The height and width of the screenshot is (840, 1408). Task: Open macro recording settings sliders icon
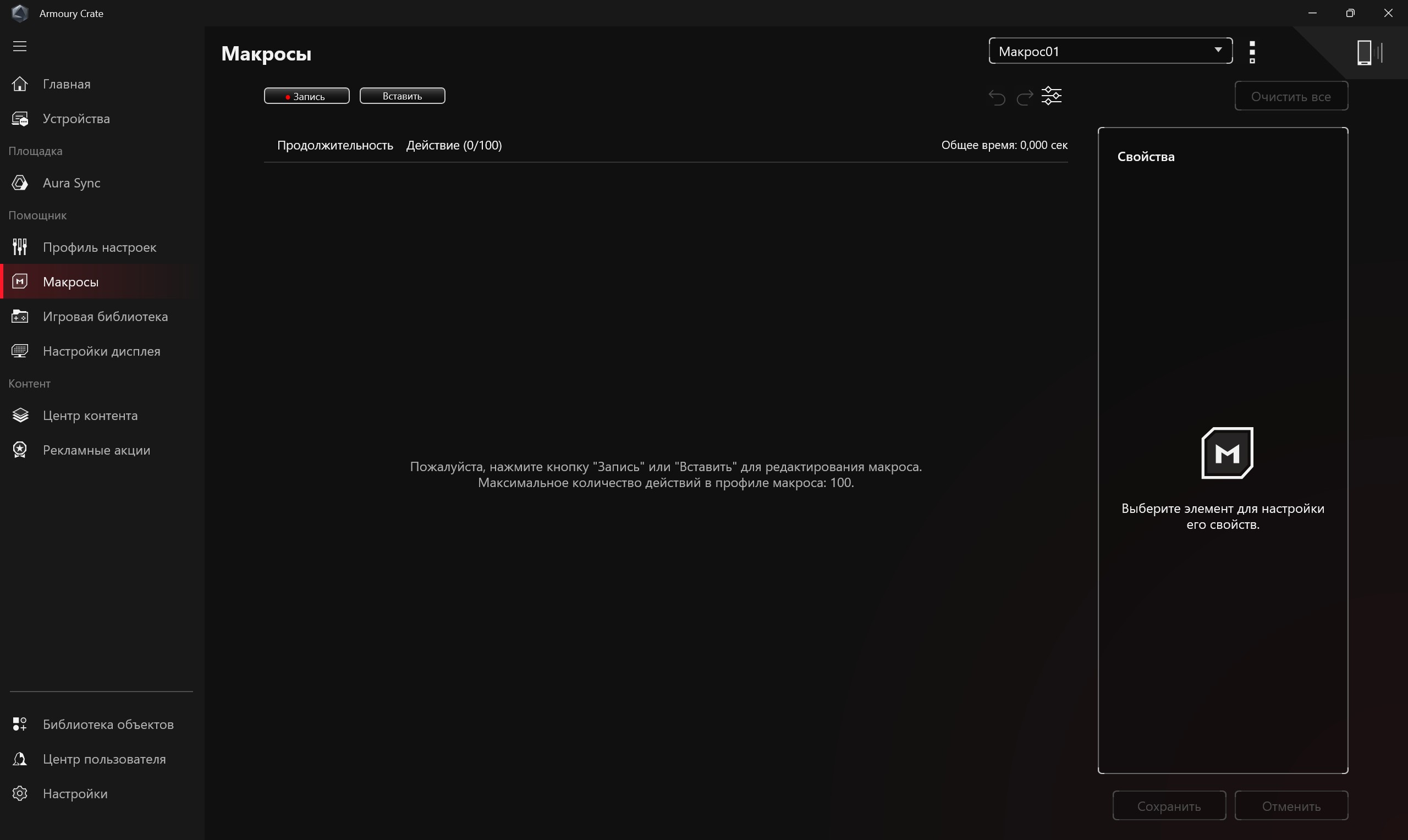[x=1052, y=96]
